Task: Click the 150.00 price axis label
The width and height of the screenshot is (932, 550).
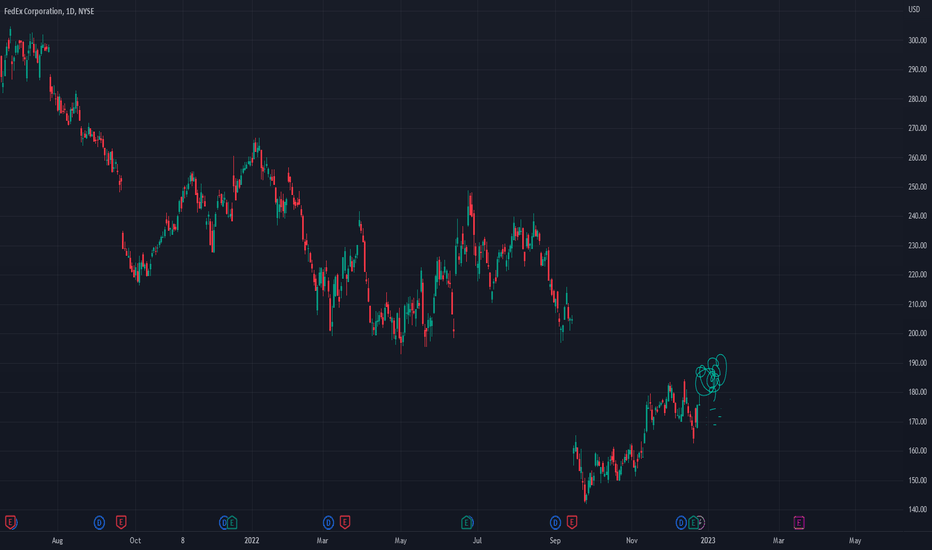Action: (x=917, y=480)
